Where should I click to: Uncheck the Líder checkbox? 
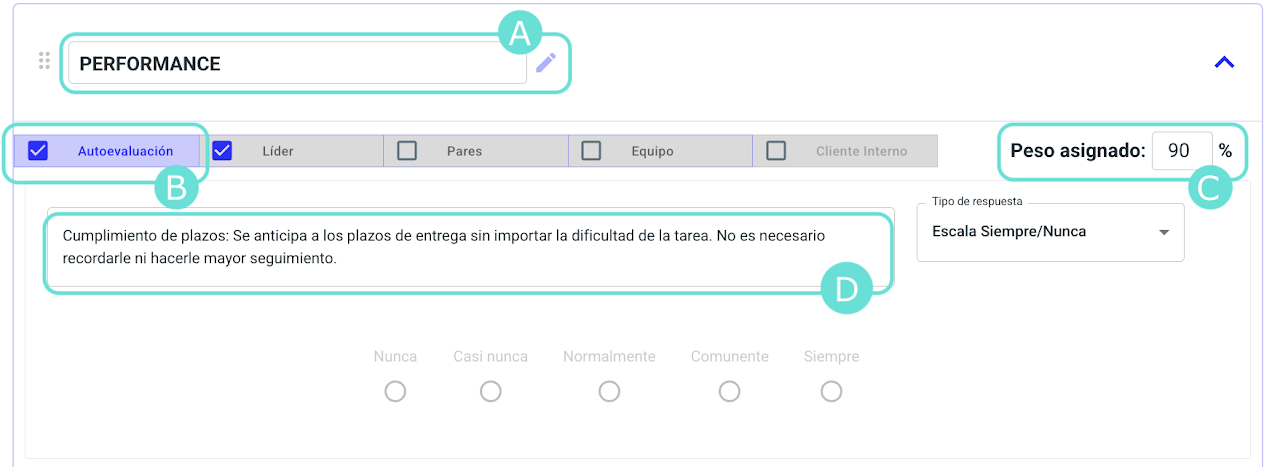point(222,151)
